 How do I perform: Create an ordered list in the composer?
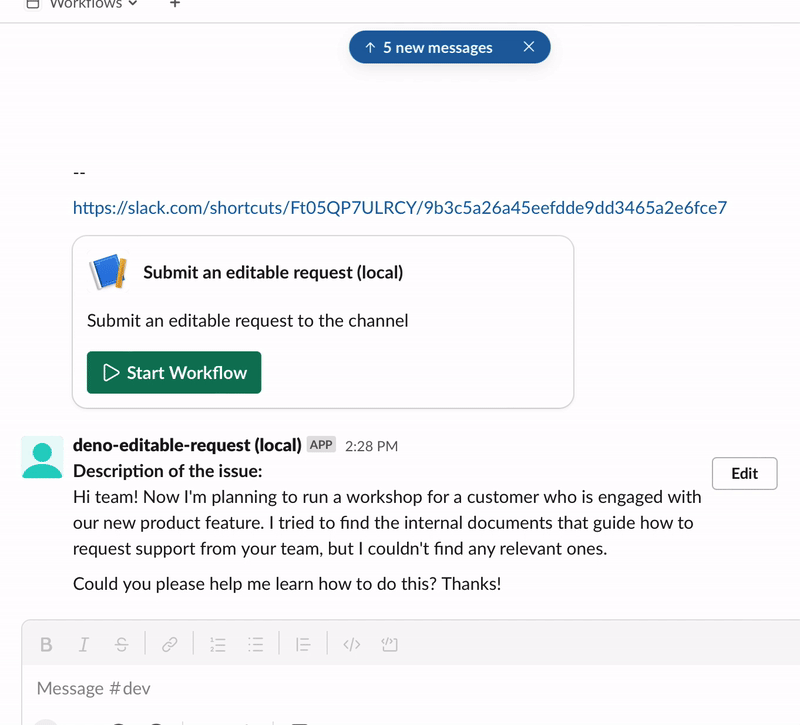point(218,644)
